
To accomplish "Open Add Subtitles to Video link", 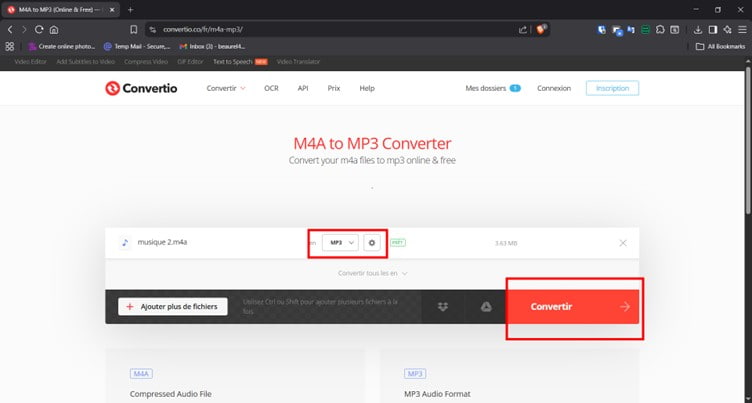I will click(85, 62).
